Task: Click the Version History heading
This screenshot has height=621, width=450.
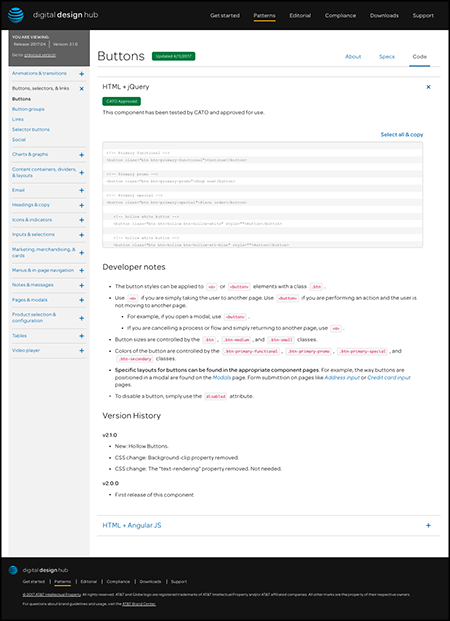Action: (x=132, y=416)
